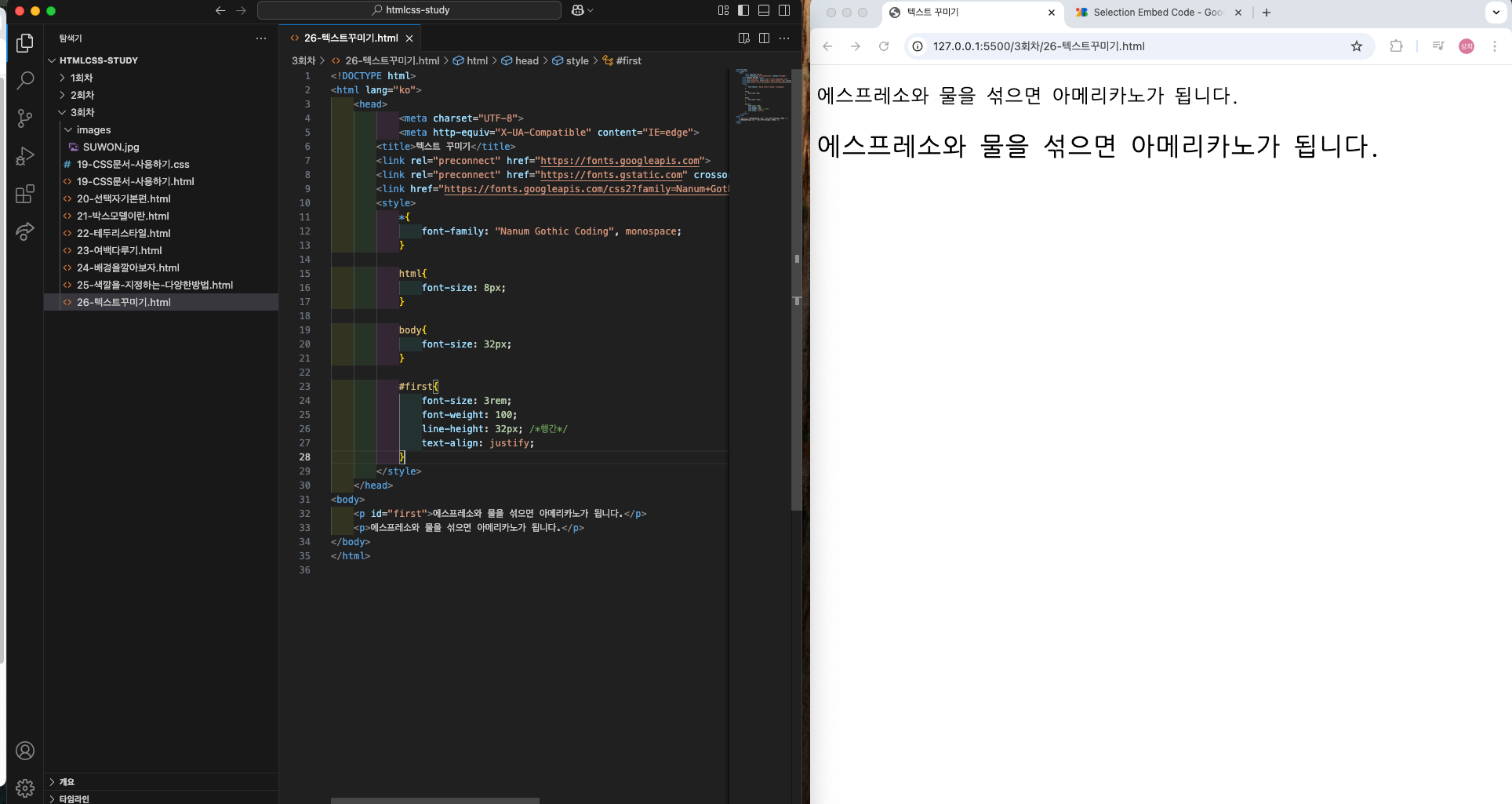Viewport: 1512px width, 804px height.
Task: Go back using the VS Code navigation arrow
Action: coord(220,10)
